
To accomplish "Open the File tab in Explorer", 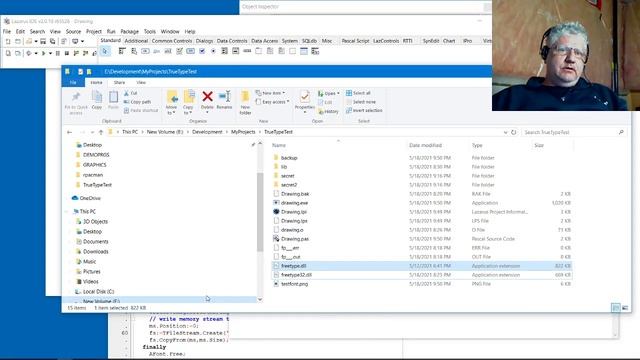I will [73, 82].
